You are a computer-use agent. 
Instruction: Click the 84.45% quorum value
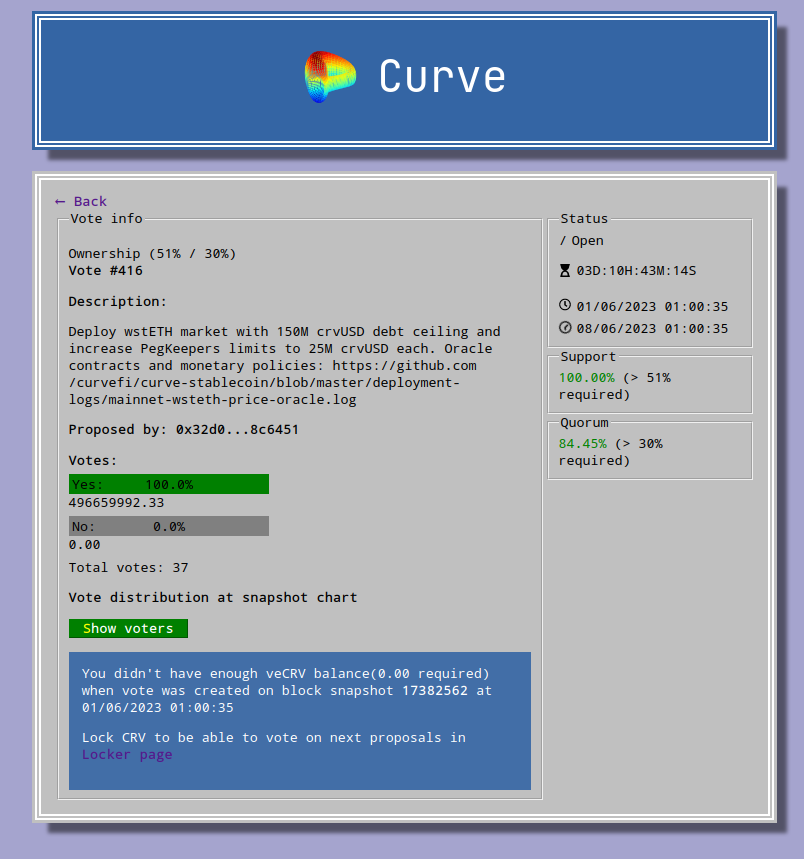pyautogui.click(x=583, y=444)
